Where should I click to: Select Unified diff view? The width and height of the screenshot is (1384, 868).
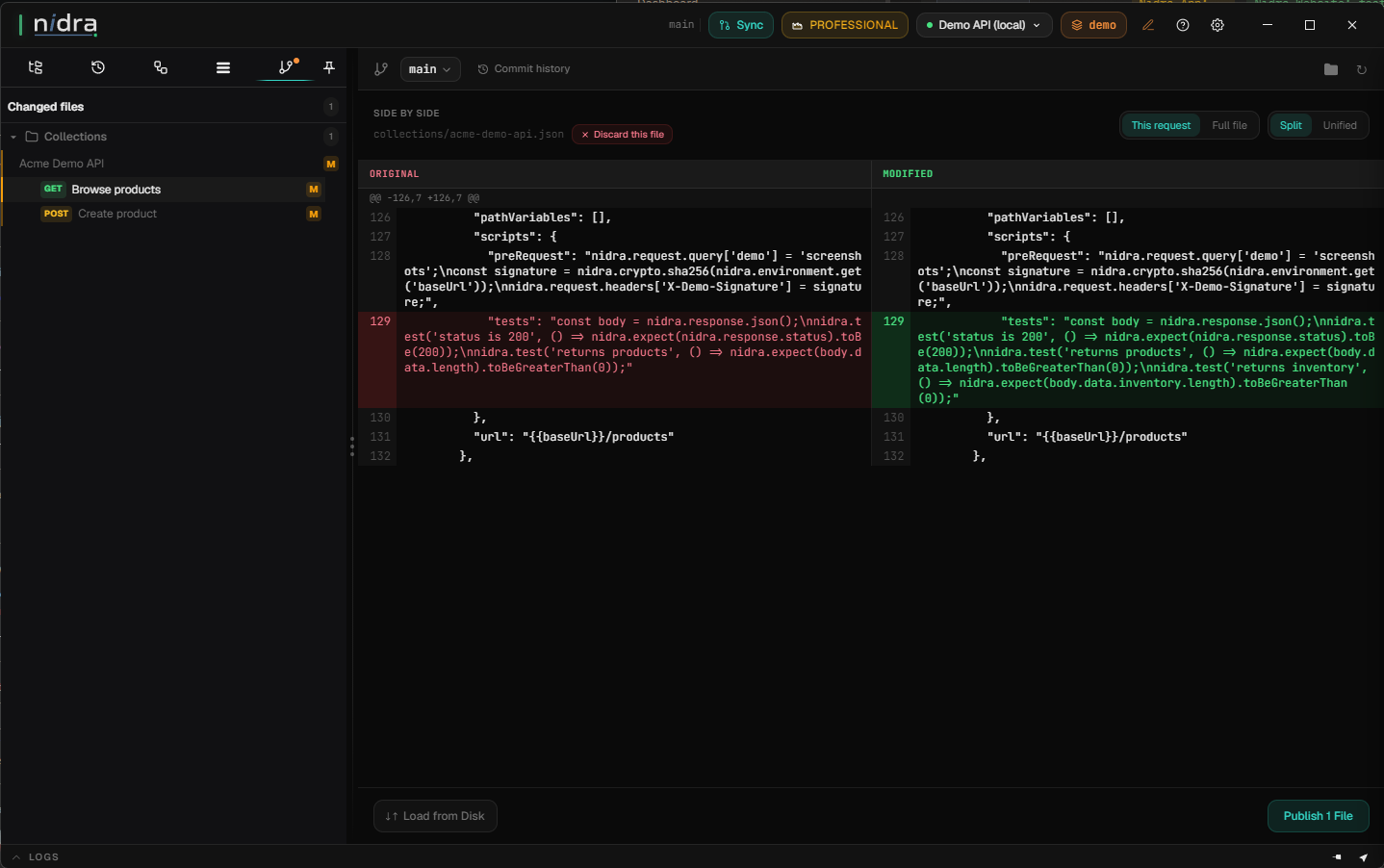click(x=1340, y=125)
